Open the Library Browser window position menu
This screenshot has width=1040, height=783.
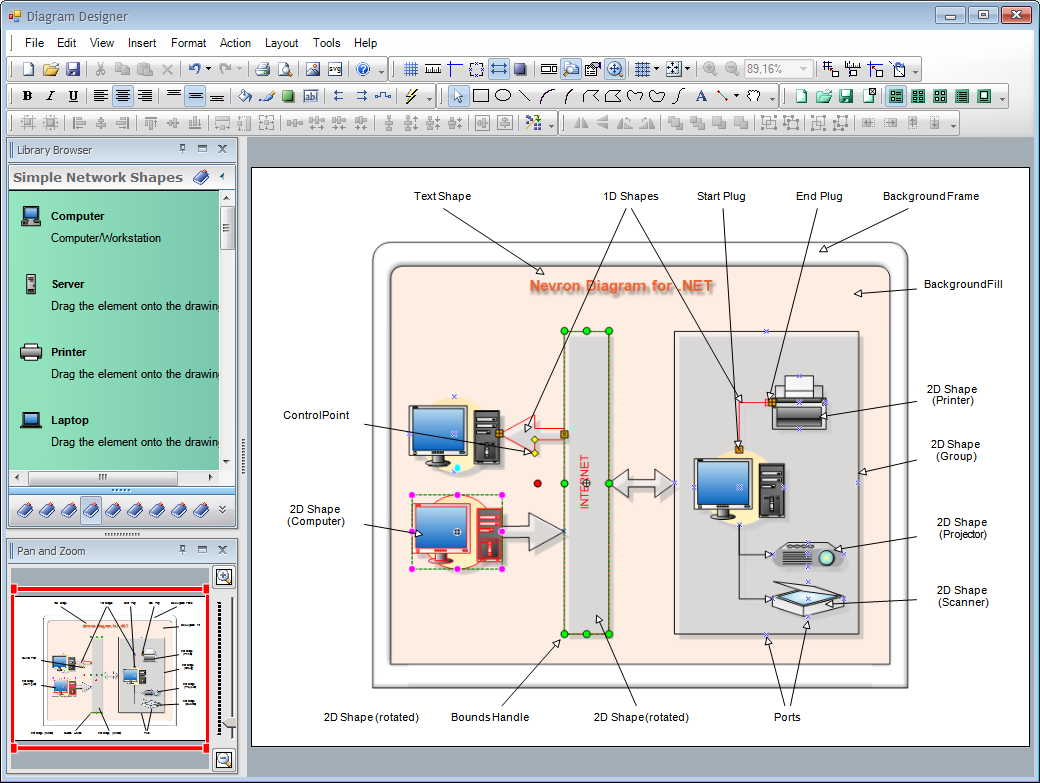(202, 149)
